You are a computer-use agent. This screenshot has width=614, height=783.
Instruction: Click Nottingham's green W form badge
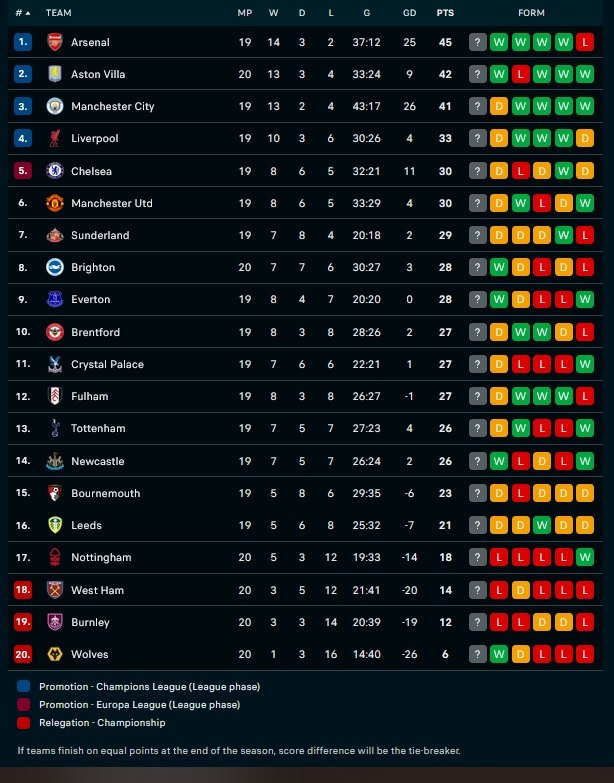(585, 557)
